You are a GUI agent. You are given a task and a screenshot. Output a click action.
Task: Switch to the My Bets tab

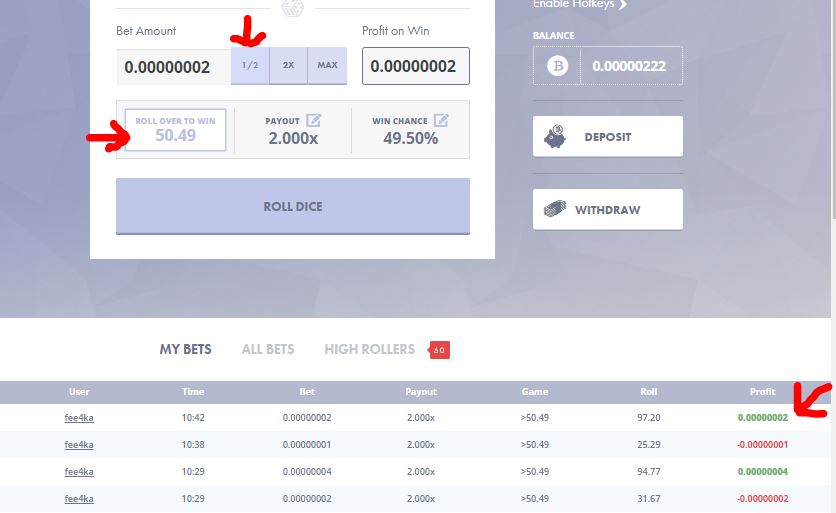tap(185, 349)
